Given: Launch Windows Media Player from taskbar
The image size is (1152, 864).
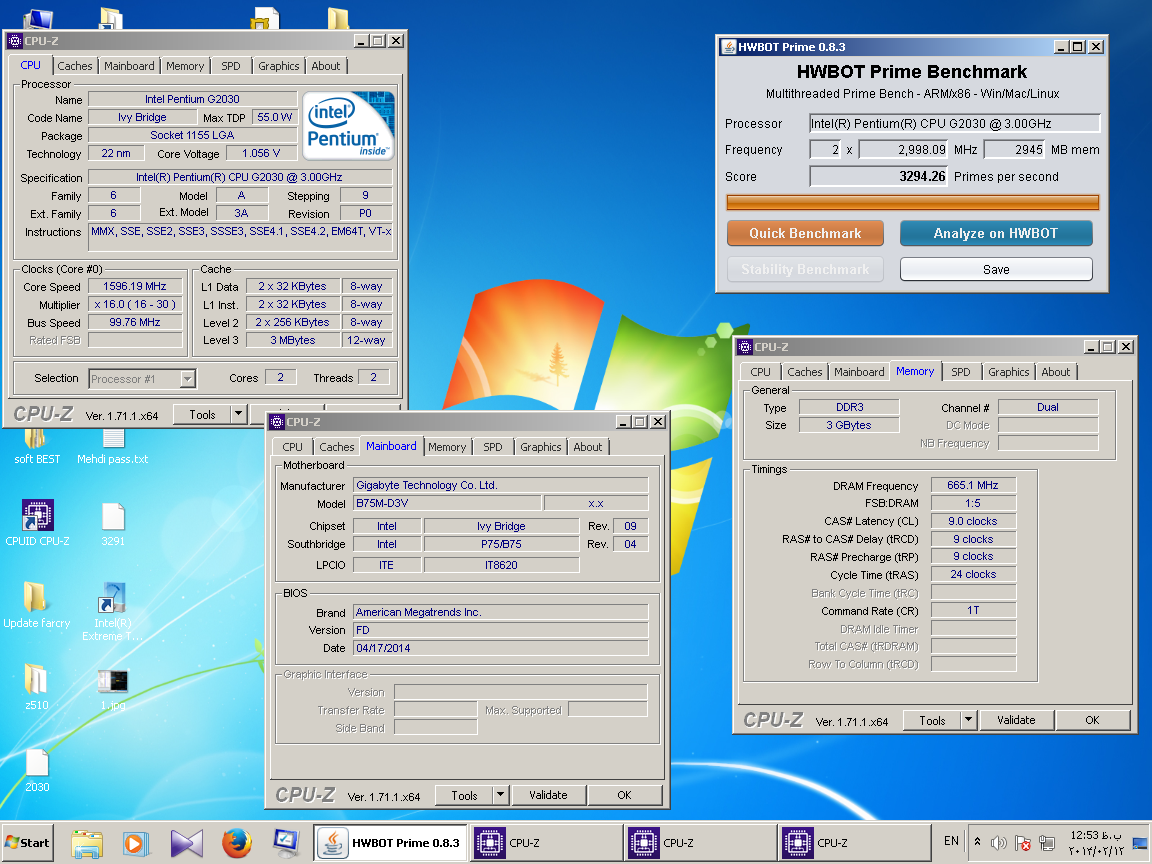Looking at the screenshot, I should pos(136,843).
